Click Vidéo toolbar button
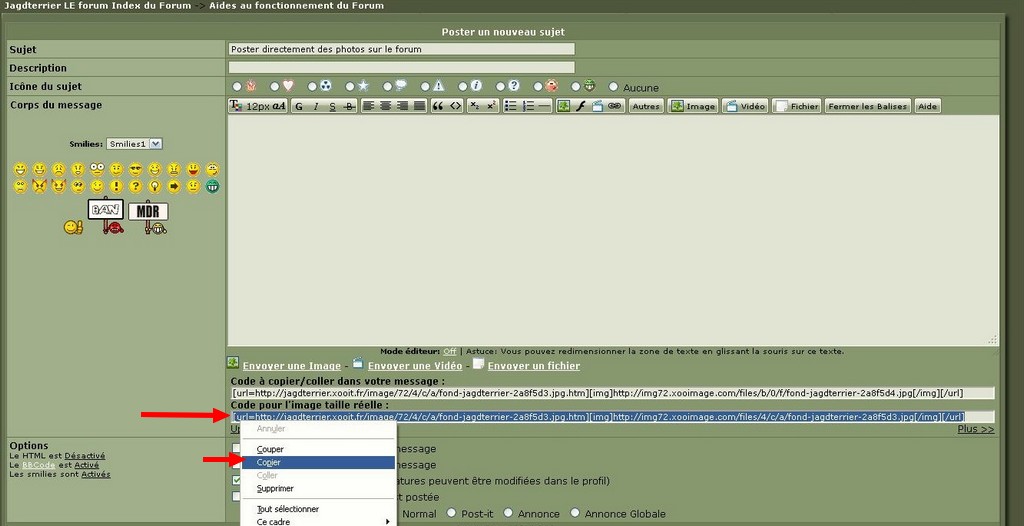This screenshot has height=526, width=1024. point(745,106)
